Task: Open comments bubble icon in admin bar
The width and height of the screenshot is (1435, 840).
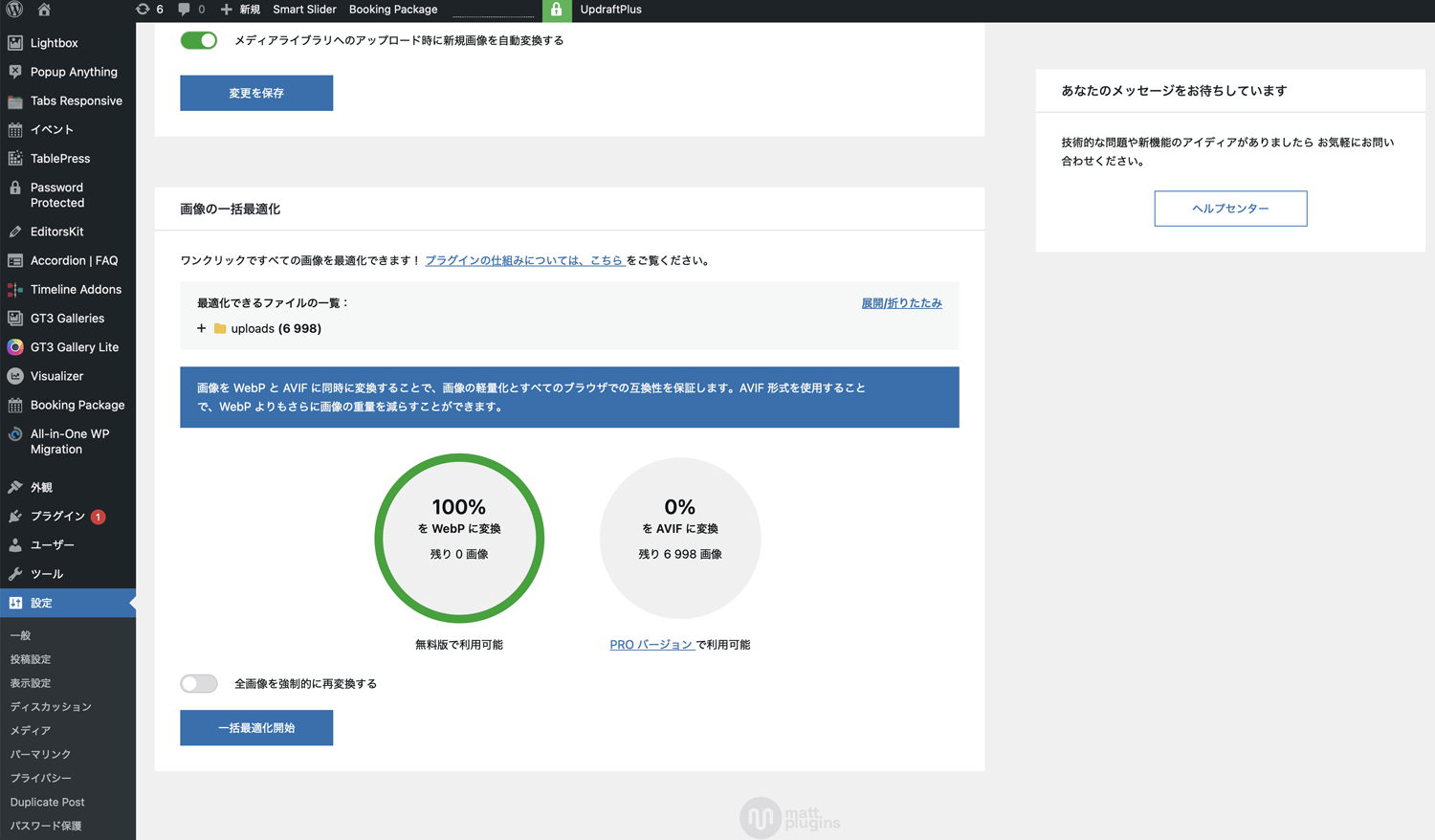Action: click(185, 10)
